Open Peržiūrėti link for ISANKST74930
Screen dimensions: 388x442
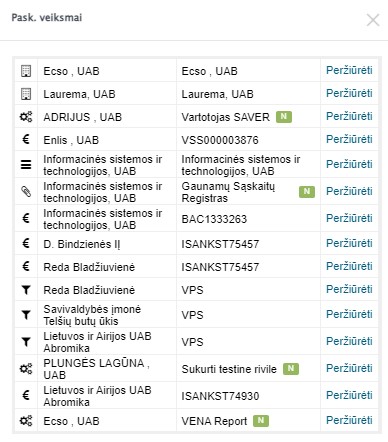(x=349, y=395)
